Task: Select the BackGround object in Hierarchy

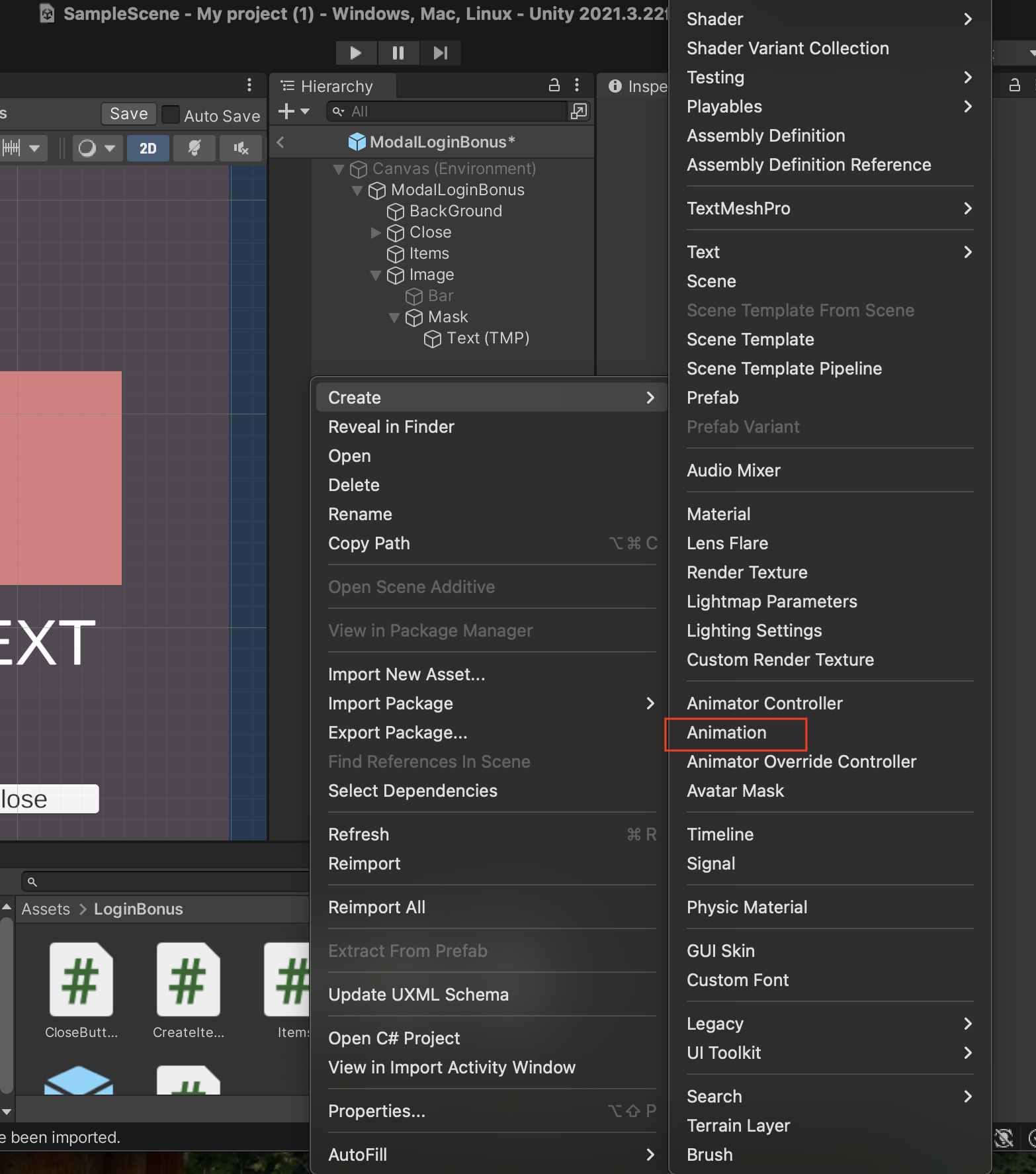Action: click(x=456, y=211)
